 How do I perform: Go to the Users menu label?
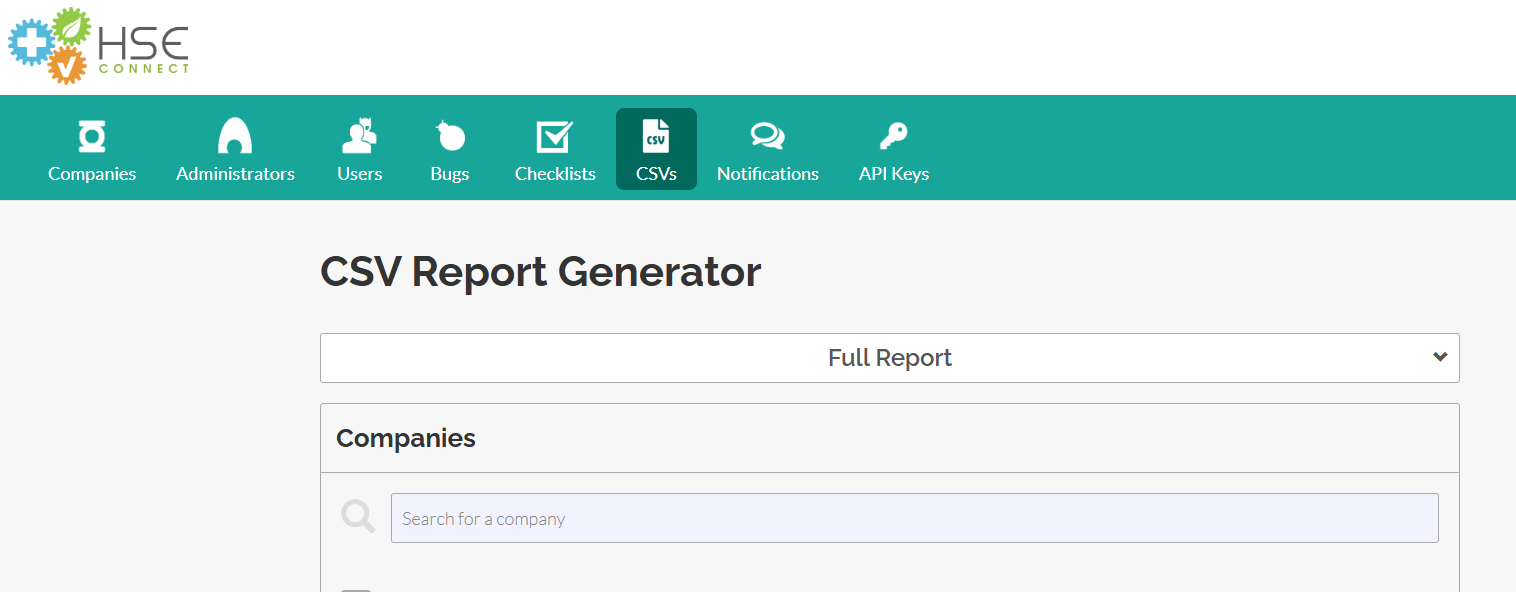tap(359, 174)
